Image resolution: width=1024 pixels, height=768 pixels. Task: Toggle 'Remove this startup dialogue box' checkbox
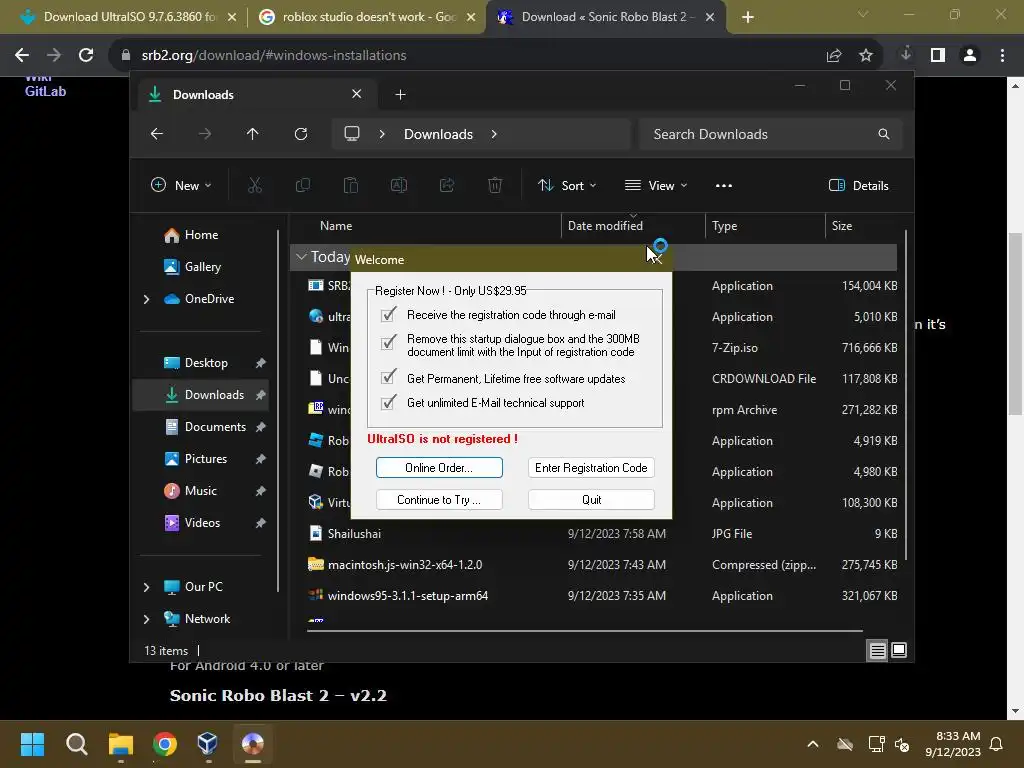tap(388, 342)
